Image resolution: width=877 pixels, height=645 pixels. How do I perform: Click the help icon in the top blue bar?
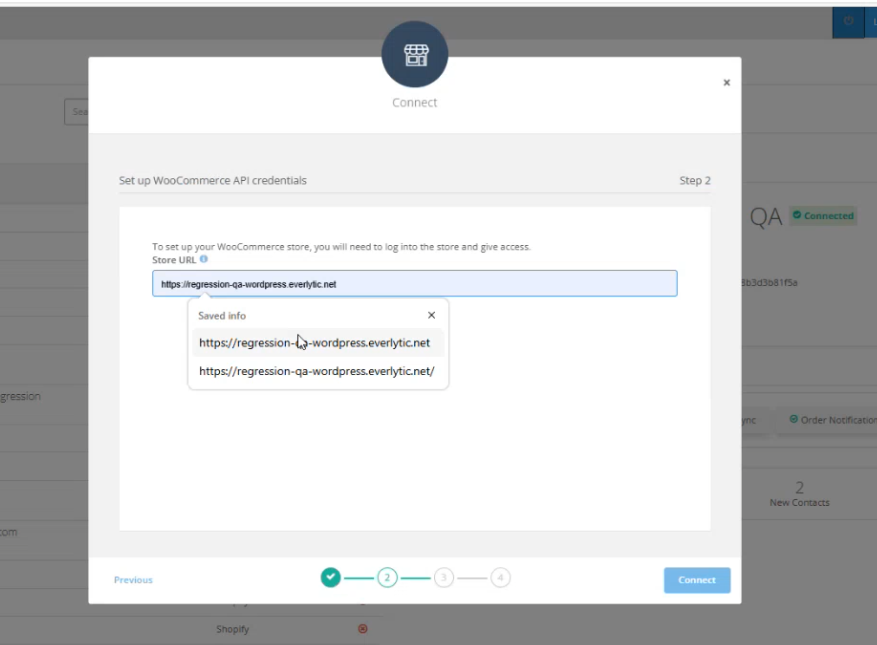(x=849, y=21)
